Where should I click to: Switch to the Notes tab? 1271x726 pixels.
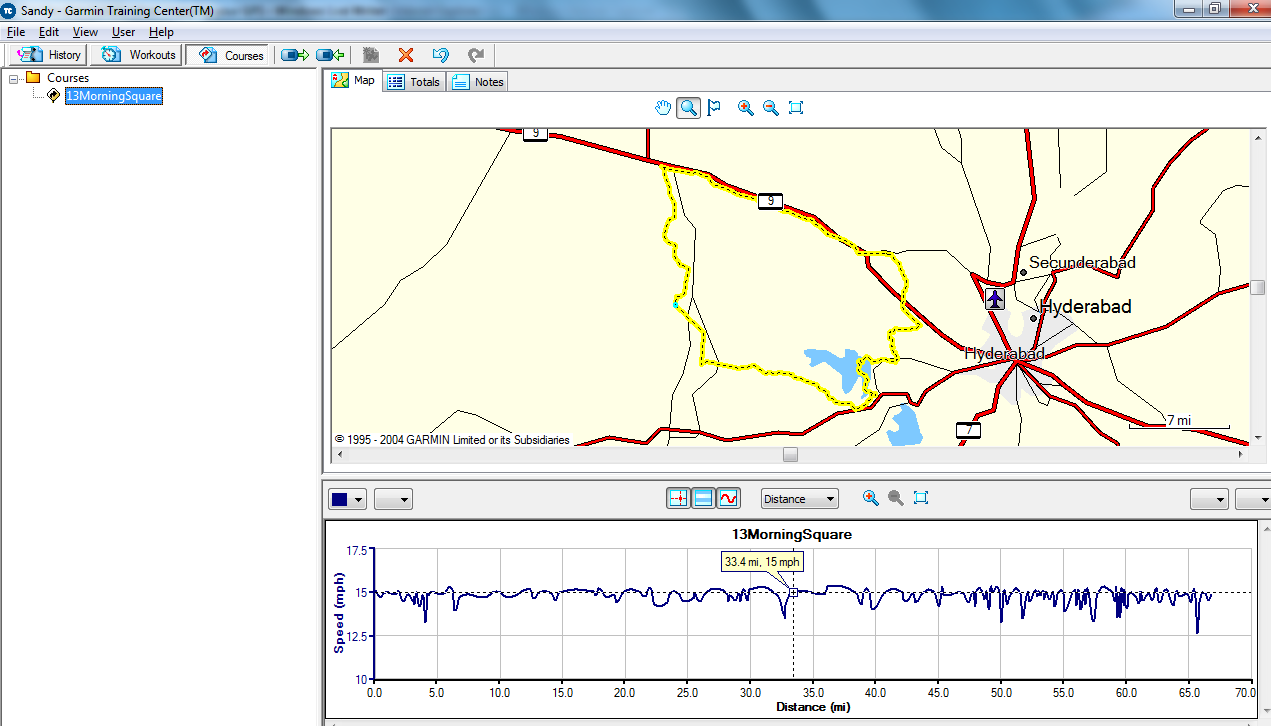click(x=478, y=82)
